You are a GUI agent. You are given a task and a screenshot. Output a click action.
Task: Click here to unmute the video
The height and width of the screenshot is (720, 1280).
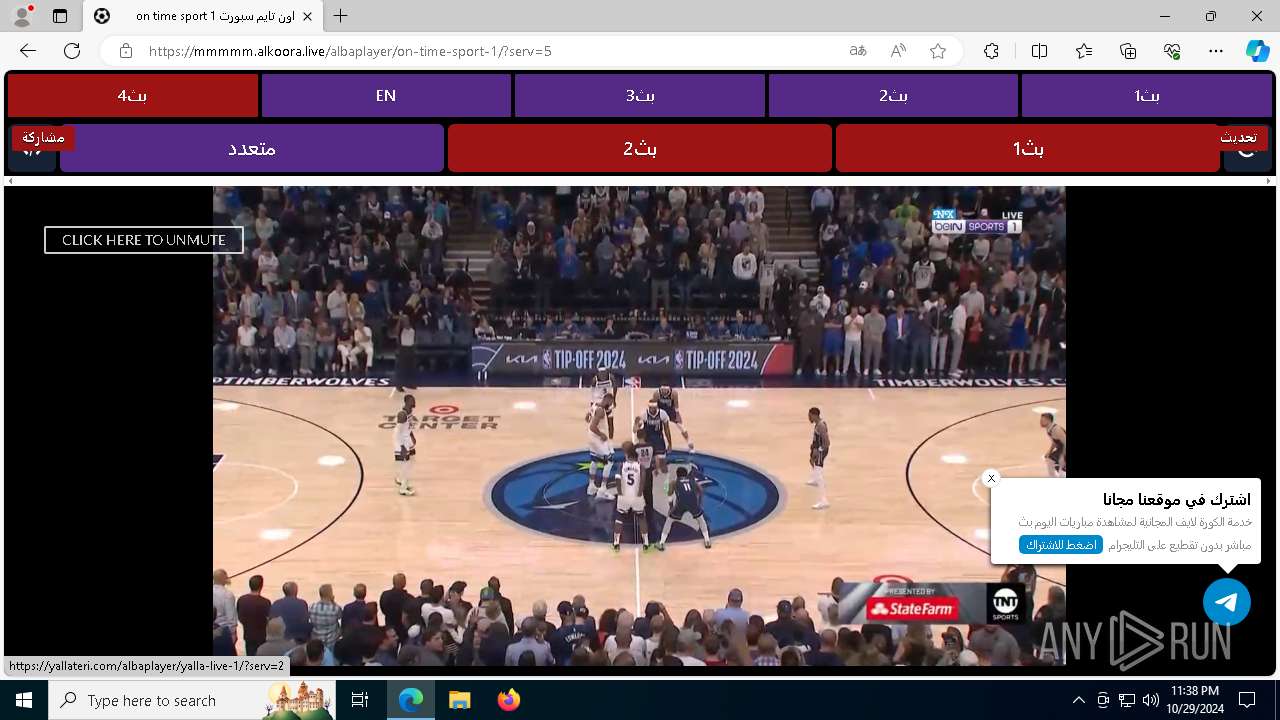click(144, 240)
